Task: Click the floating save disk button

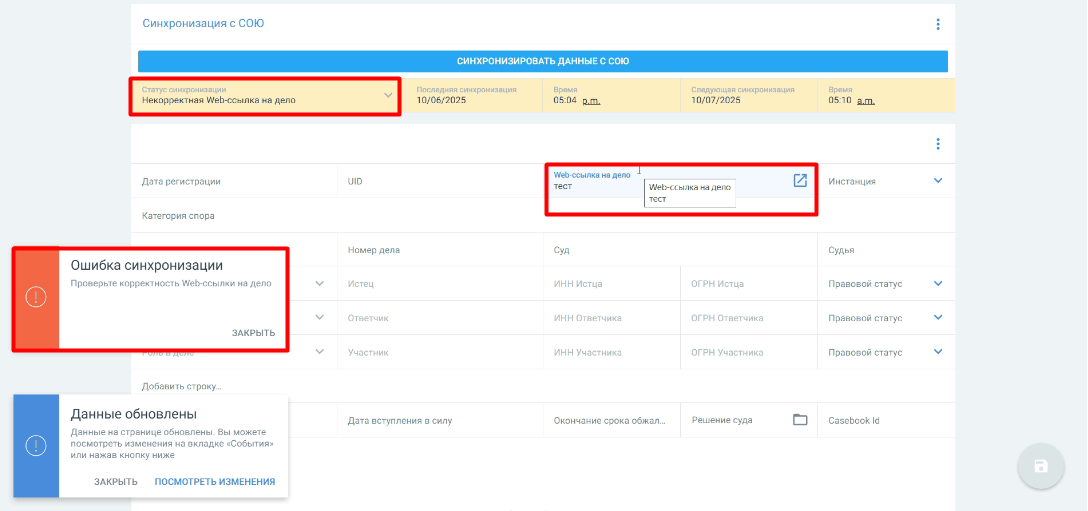Action: click(x=1040, y=466)
